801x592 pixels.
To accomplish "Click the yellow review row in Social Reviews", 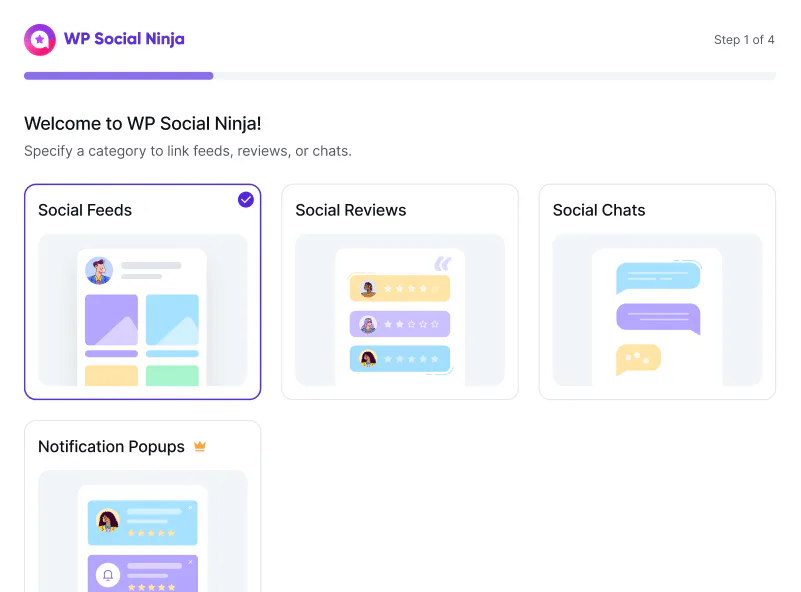I will click(400, 289).
